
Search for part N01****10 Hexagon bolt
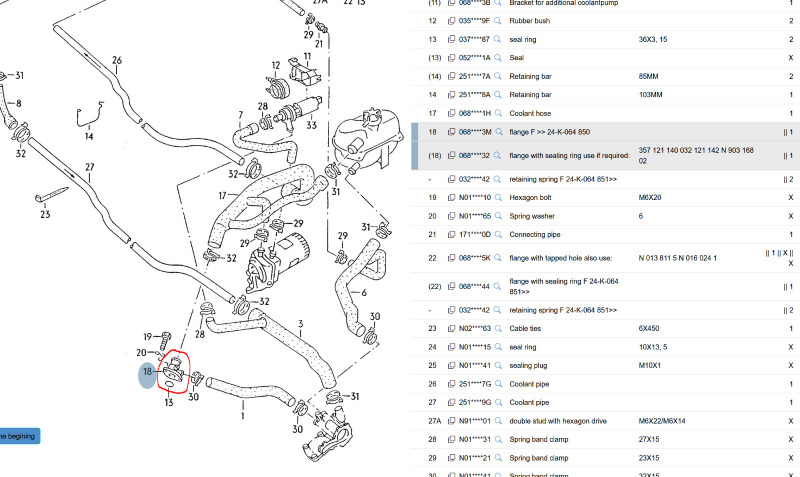497,197
